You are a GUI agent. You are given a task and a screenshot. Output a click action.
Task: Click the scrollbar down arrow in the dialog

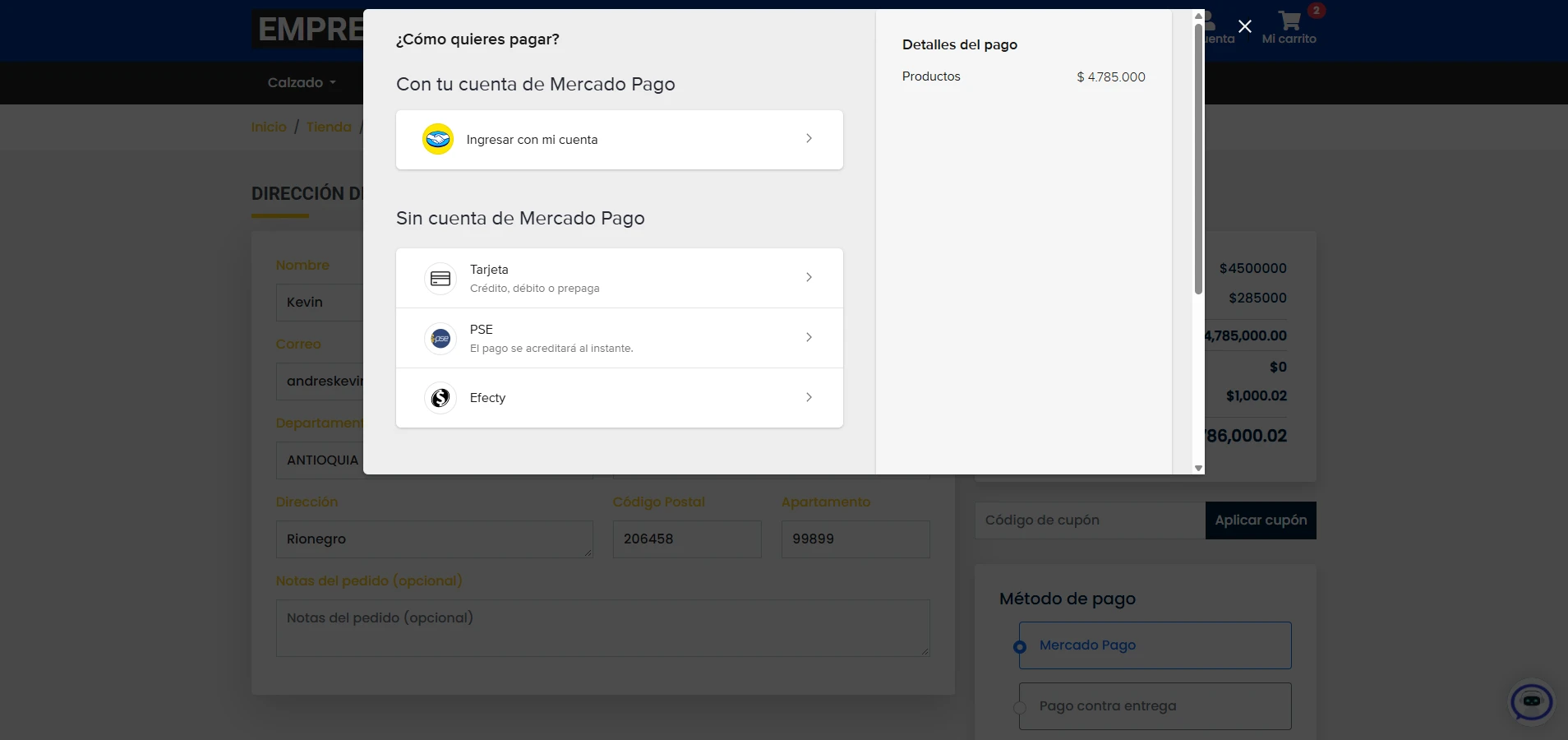click(x=1199, y=468)
